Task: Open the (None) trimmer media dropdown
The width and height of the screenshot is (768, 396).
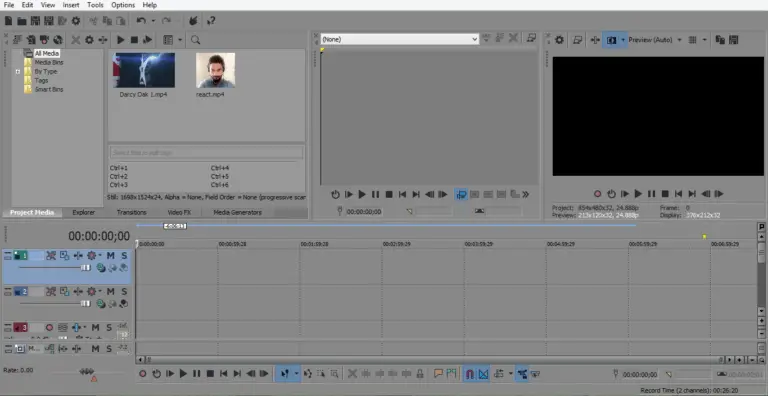Action: point(400,39)
